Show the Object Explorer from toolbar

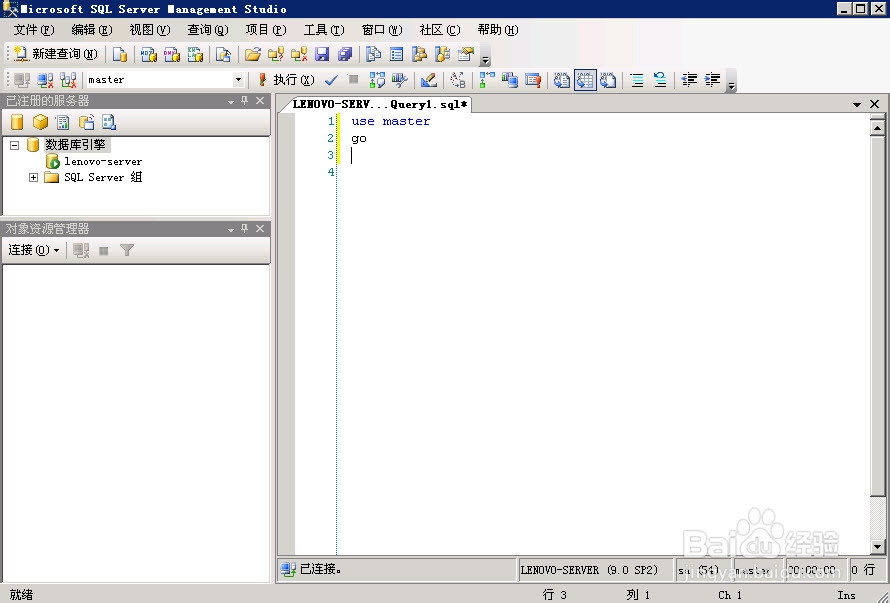(419, 54)
